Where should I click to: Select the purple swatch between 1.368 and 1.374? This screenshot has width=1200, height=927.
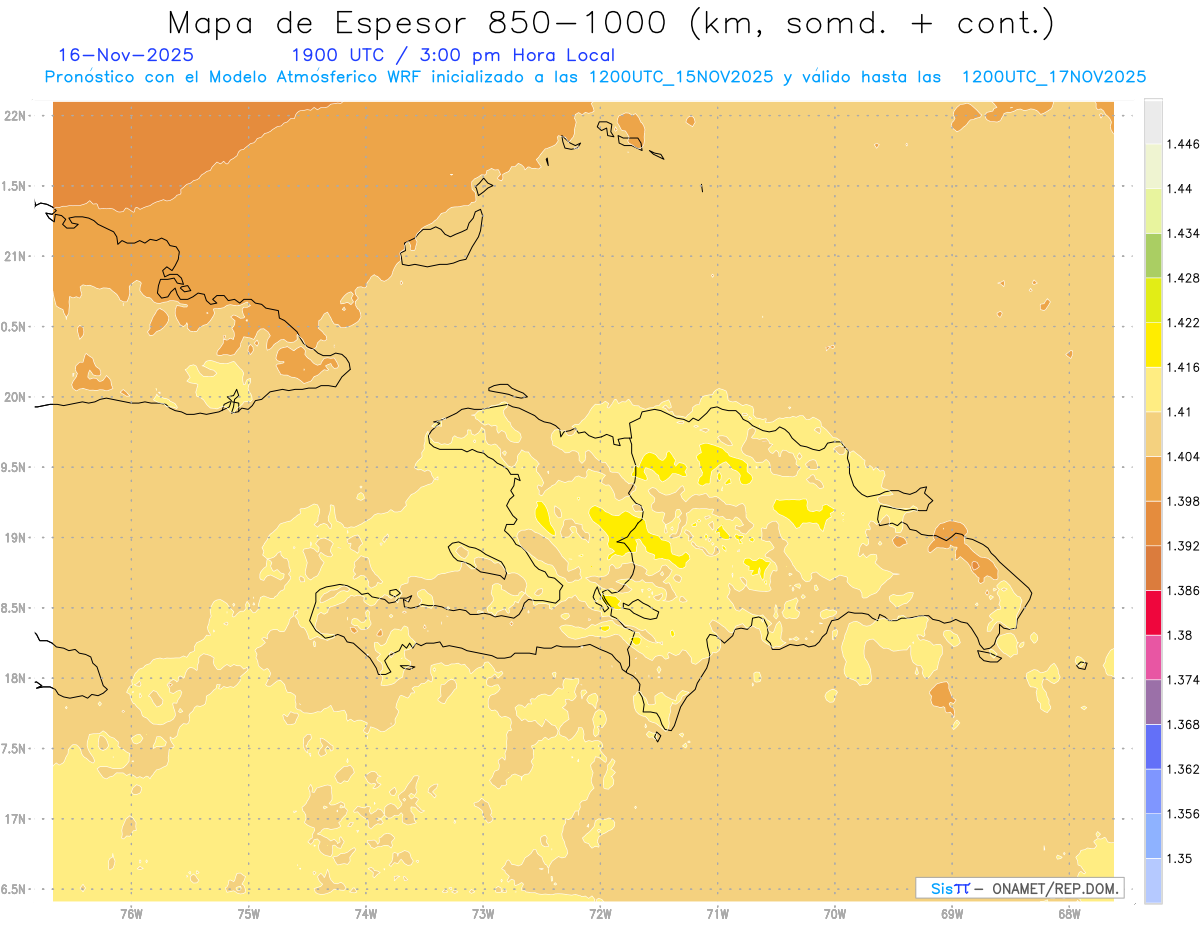point(1153,702)
